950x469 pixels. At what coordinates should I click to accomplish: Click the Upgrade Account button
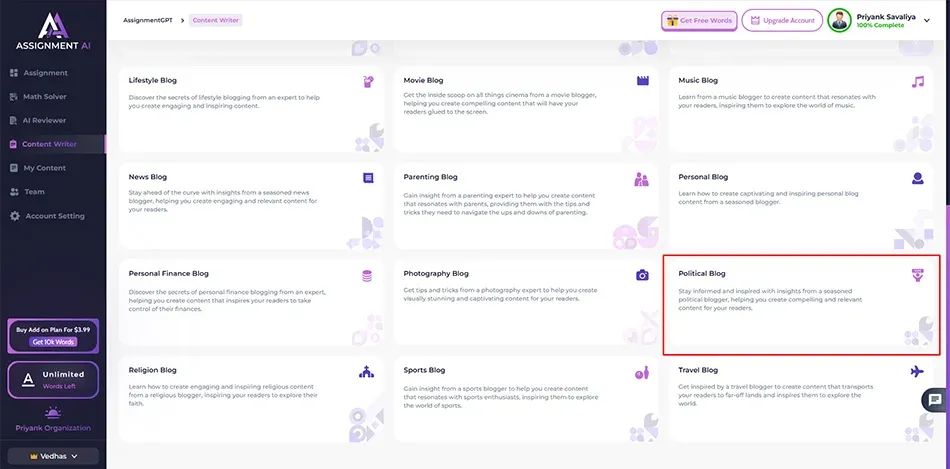(x=781, y=20)
